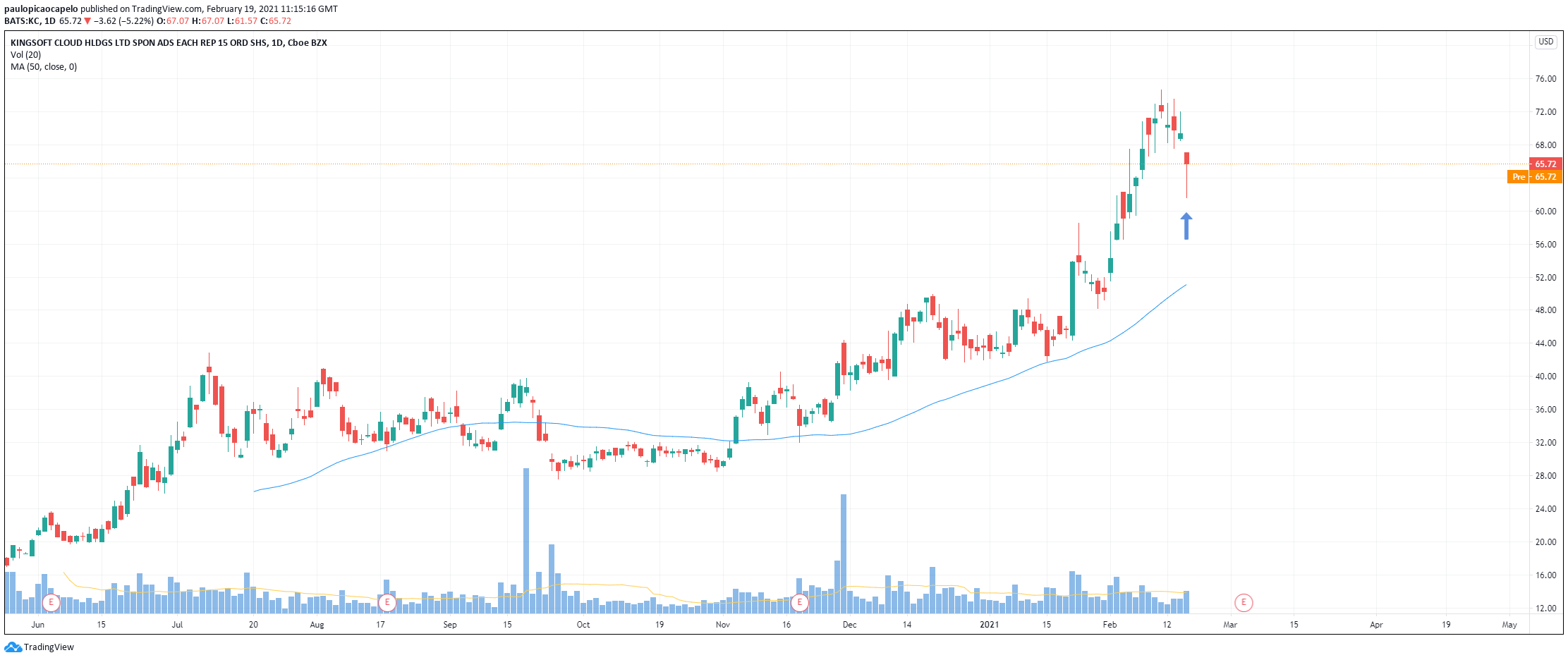The width and height of the screenshot is (1568, 660).
Task: Click the Feb date axis label
Action: (x=1110, y=625)
